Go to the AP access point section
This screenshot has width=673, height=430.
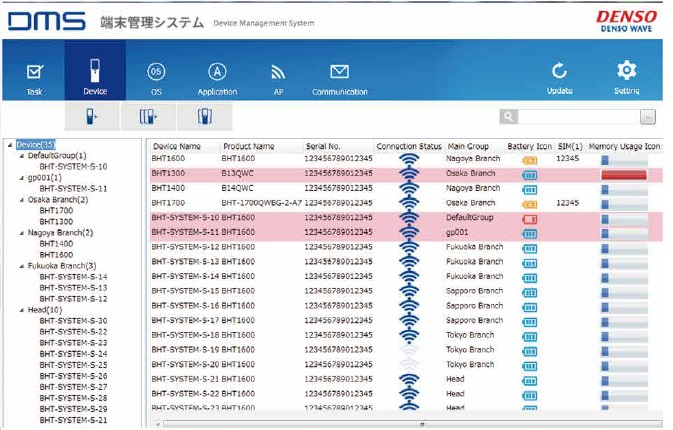278,76
